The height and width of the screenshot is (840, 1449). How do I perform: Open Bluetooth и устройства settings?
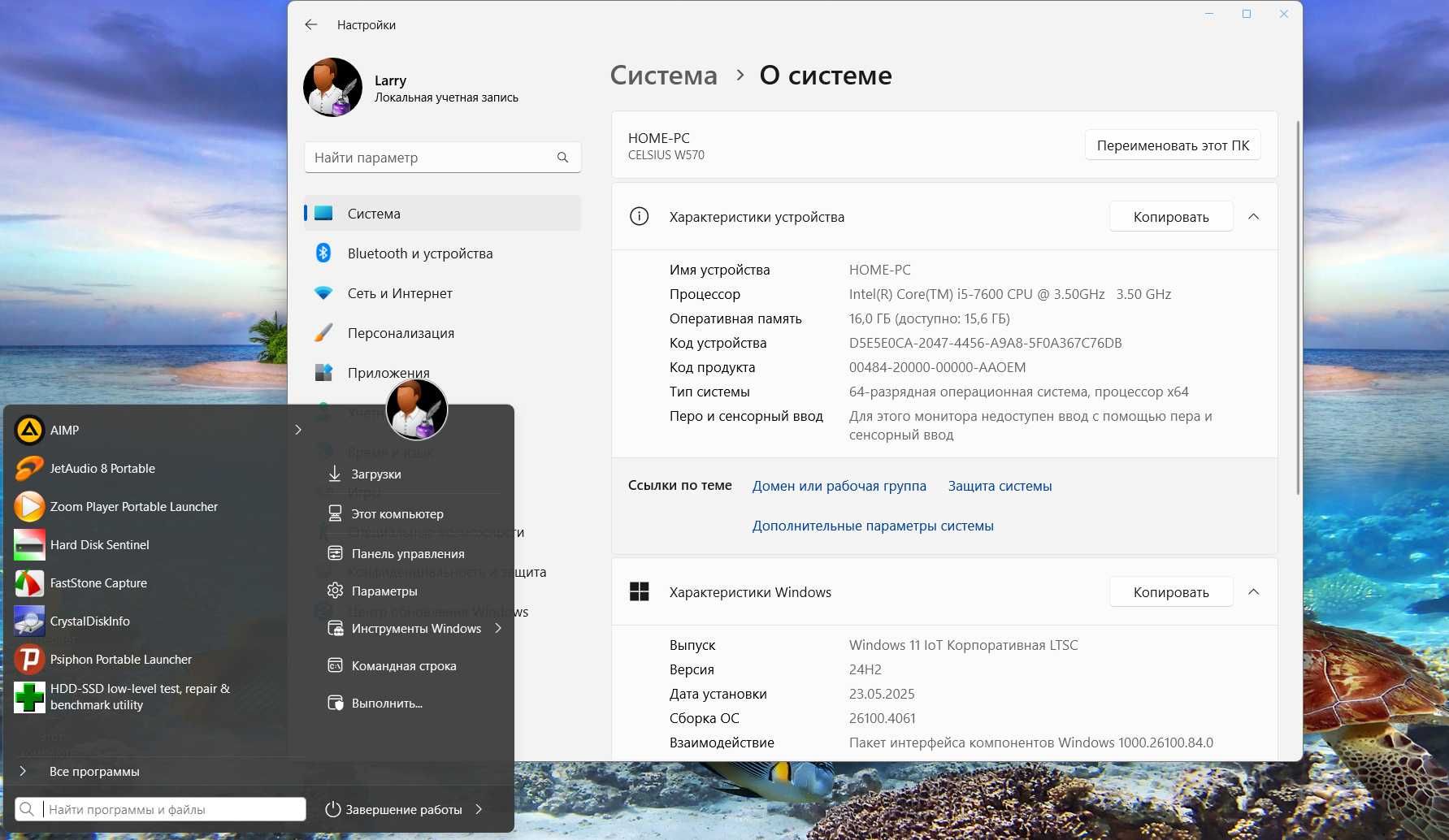pos(443,253)
